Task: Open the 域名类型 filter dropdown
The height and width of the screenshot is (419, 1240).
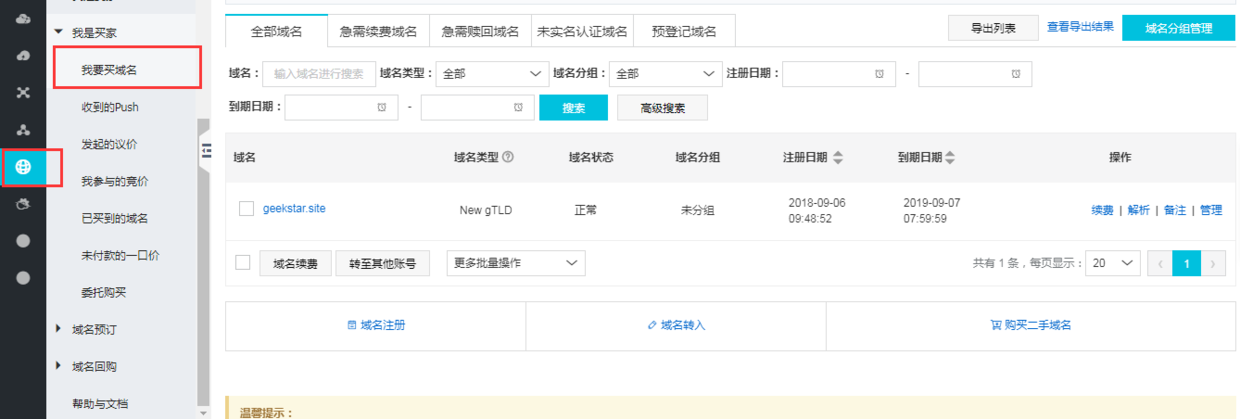Action: [x=490, y=74]
